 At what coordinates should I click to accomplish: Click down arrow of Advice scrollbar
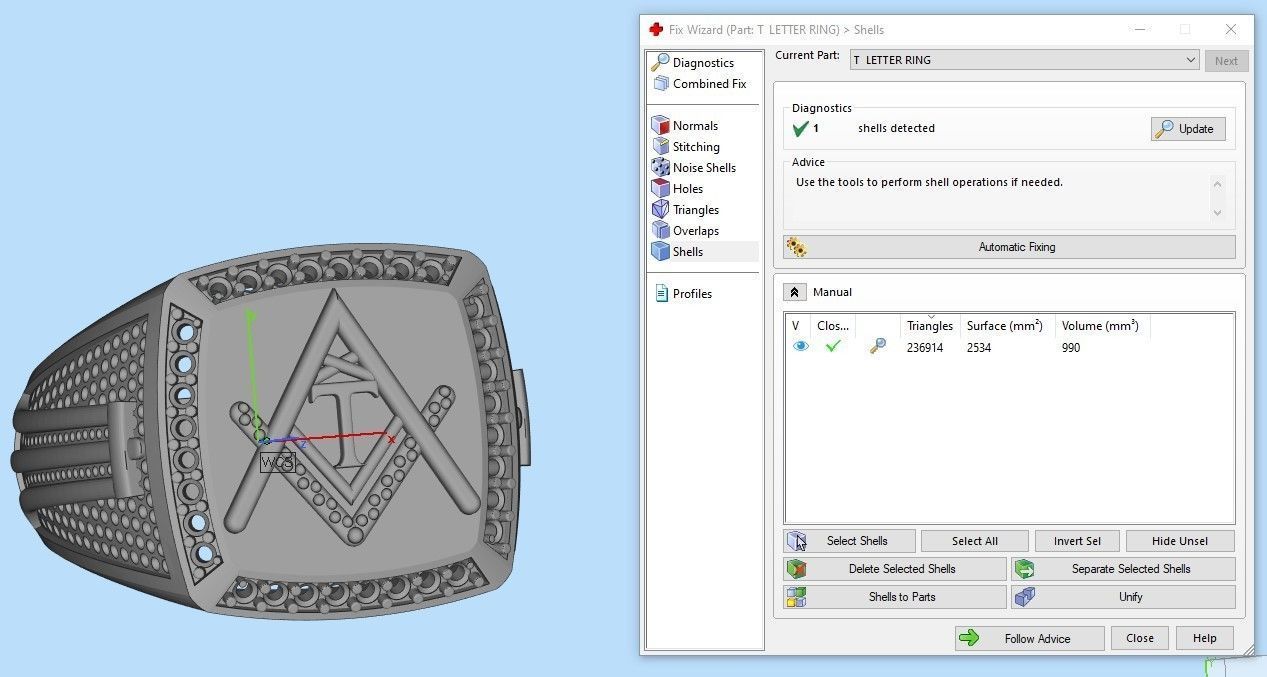coord(1217,212)
